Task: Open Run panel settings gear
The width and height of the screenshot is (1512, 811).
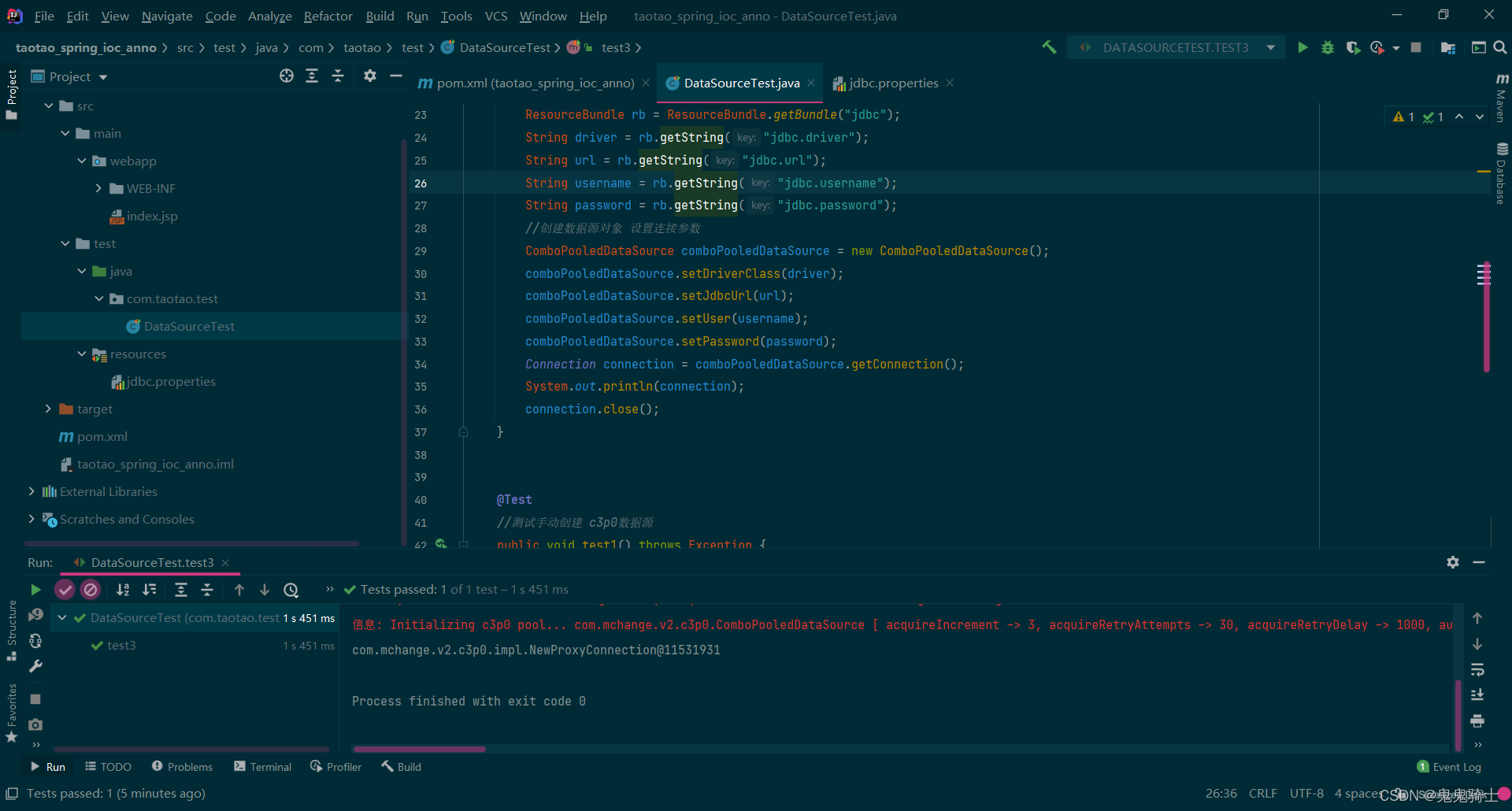Action: pyautogui.click(x=1453, y=562)
